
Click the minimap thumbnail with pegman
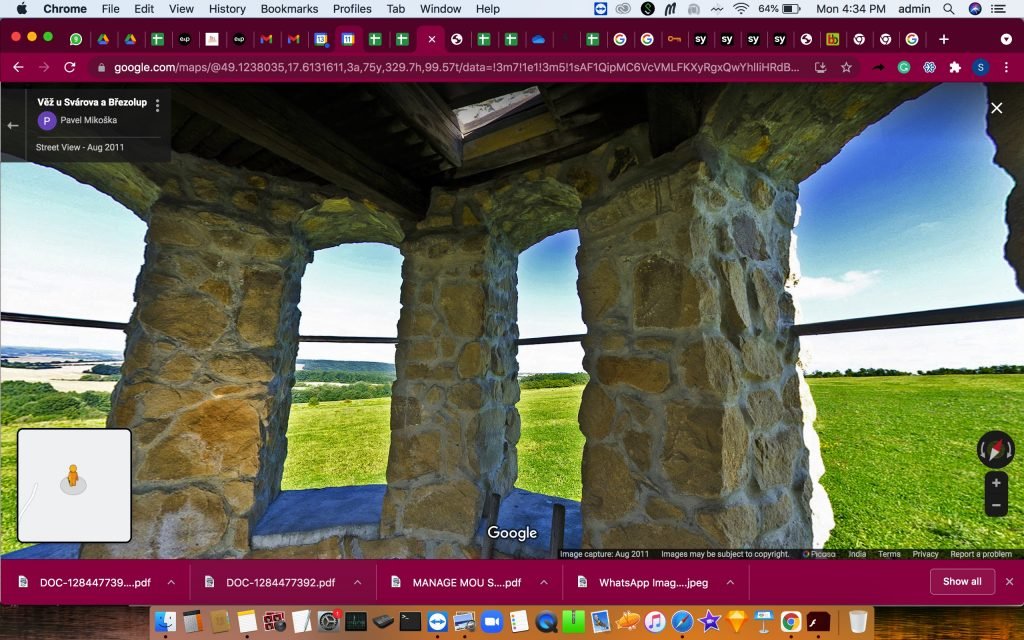[74, 485]
